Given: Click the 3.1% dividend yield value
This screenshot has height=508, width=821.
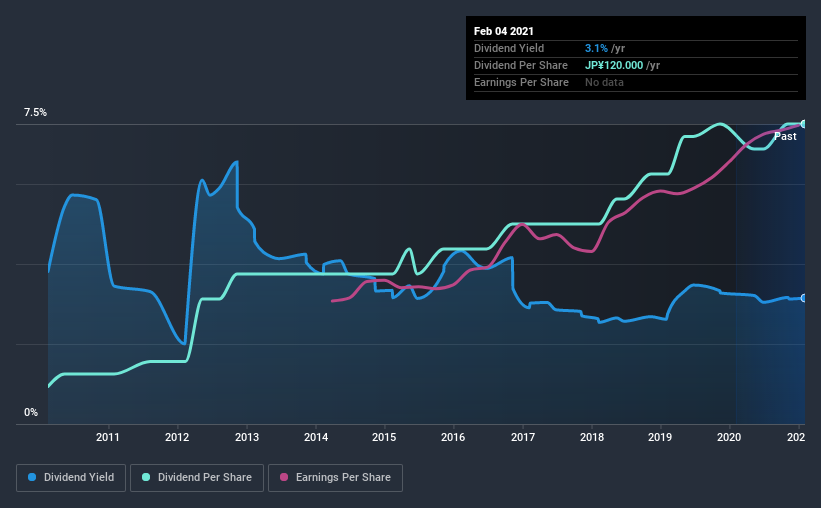Looking at the screenshot, I should point(596,48).
